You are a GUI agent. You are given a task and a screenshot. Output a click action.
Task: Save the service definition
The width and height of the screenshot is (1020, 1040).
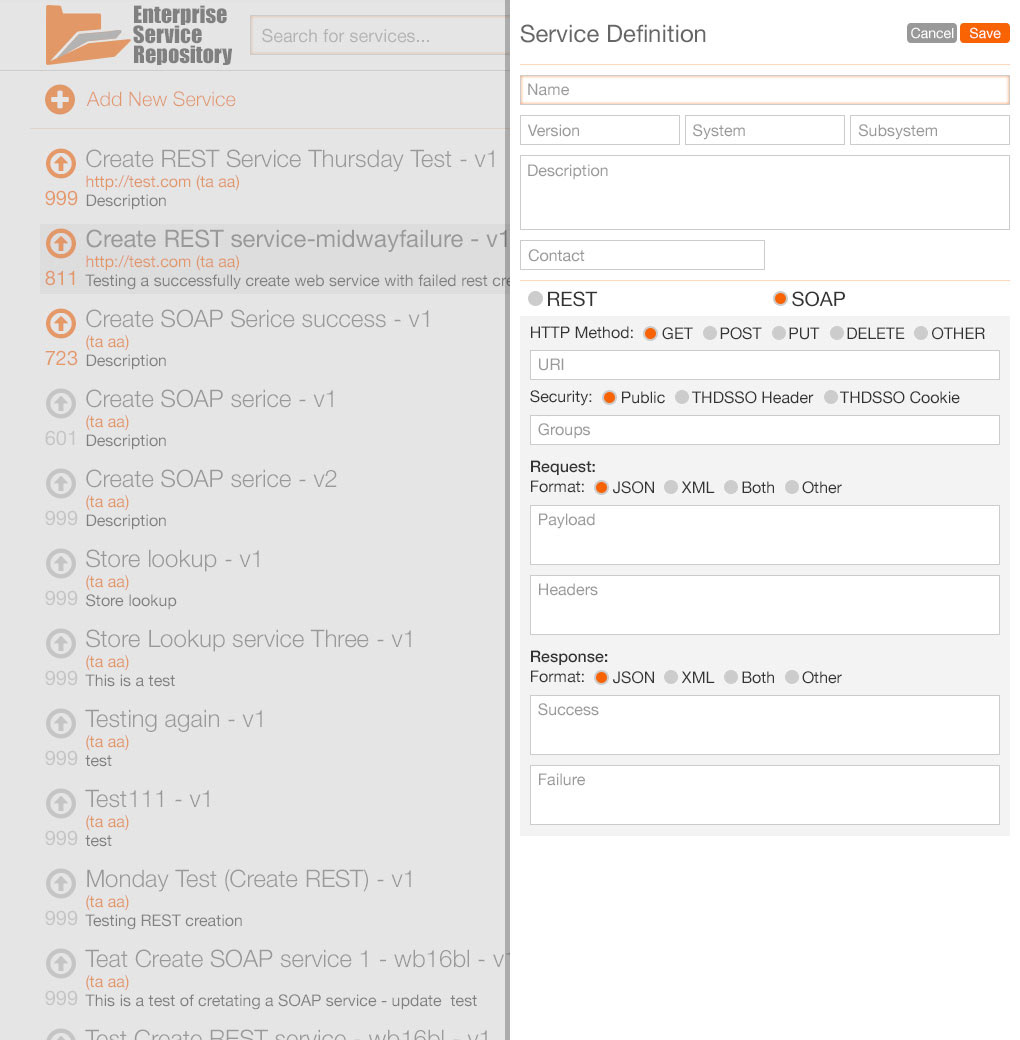(x=984, y=33)
